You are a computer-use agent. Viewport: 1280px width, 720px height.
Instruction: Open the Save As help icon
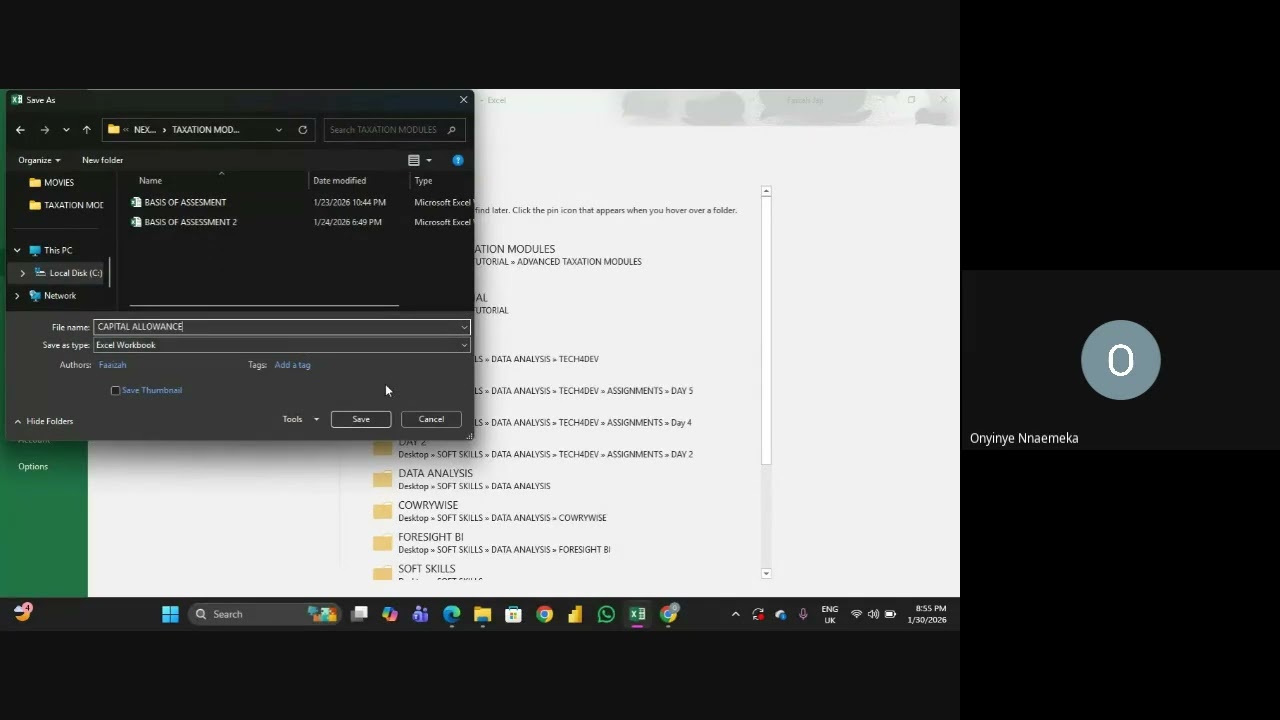click(x=458, y=160)
